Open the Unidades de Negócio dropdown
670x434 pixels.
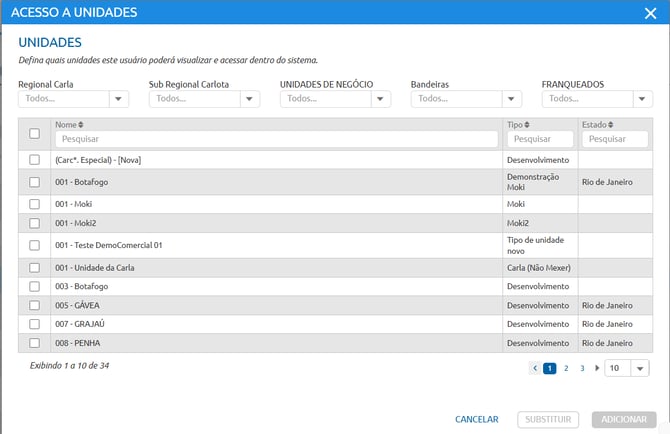[381, 99]
